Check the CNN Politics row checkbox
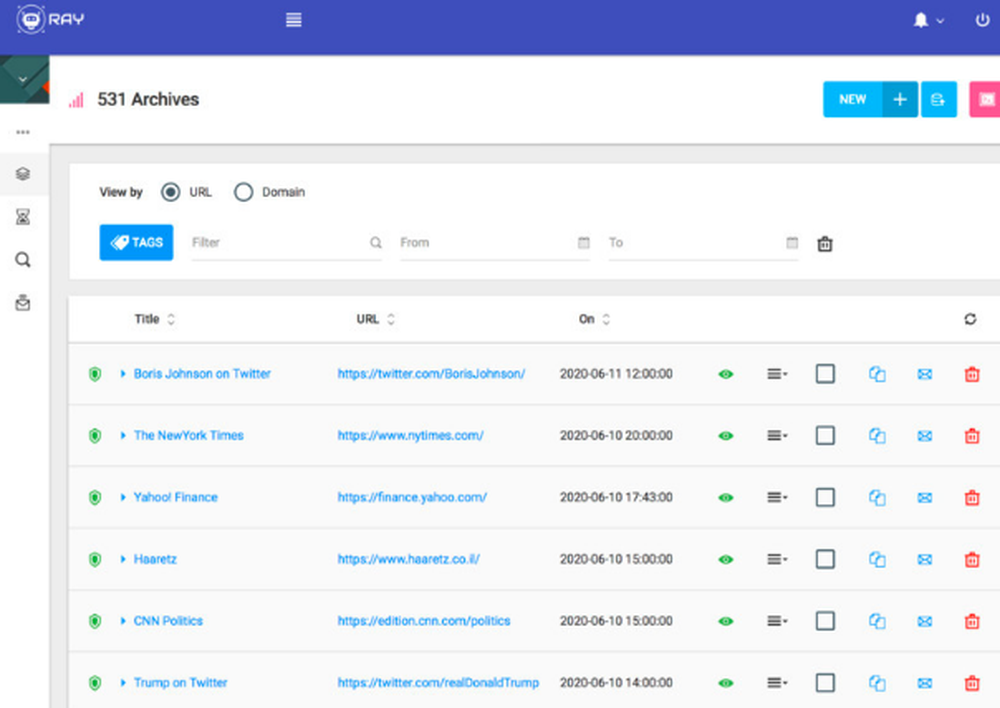 click(x=825, y=621)
